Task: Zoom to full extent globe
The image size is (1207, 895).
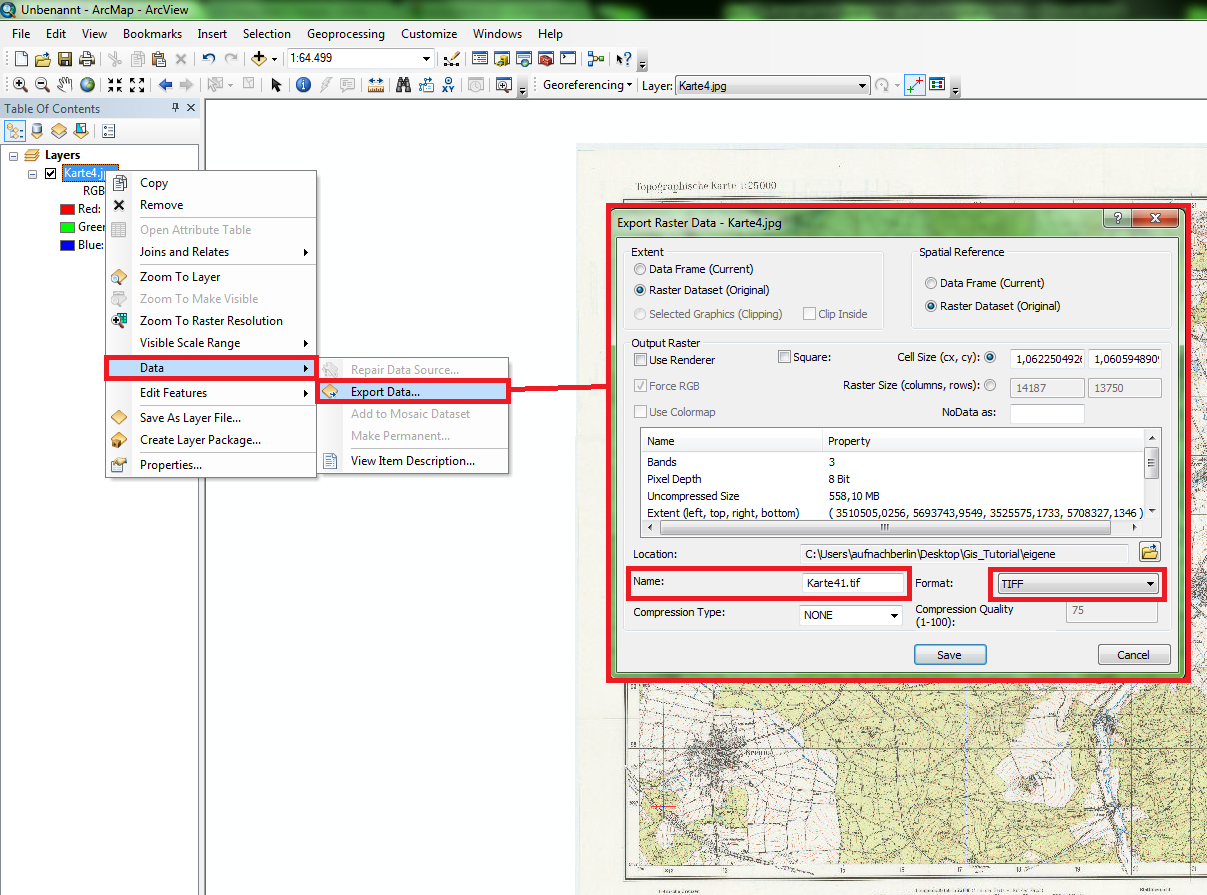Action: tap(88, 85)
